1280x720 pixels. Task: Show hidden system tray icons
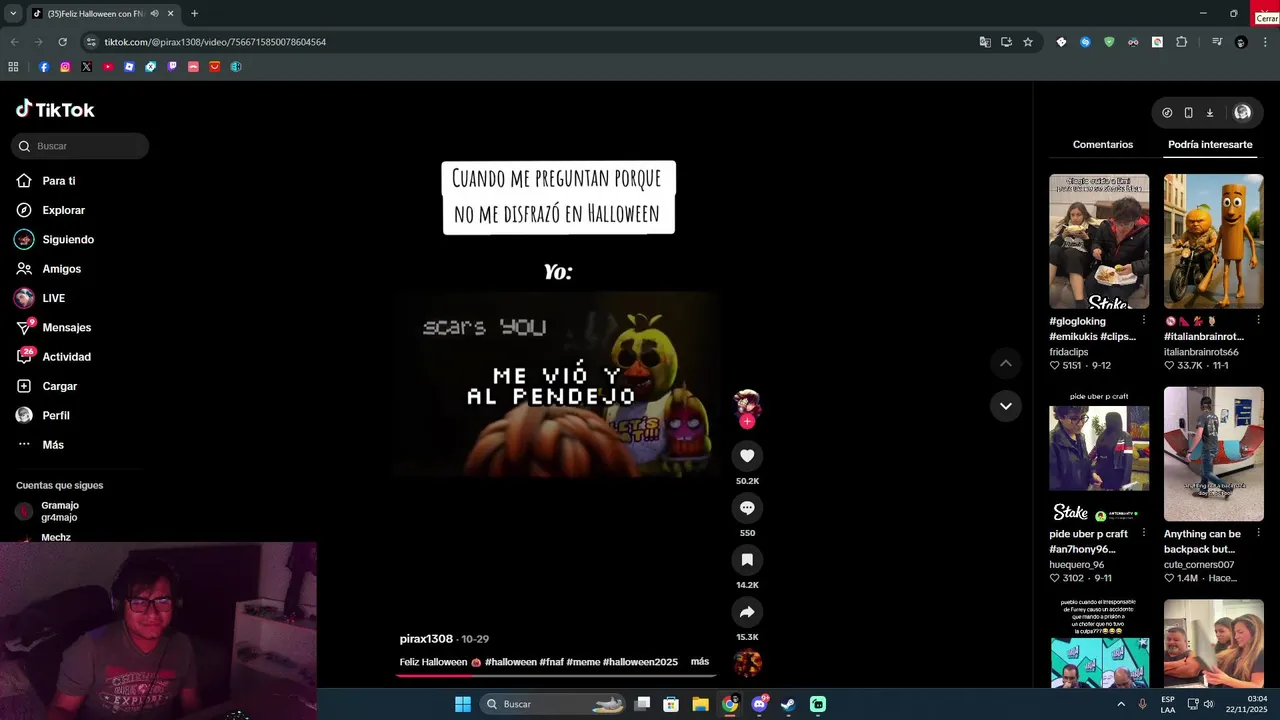click(1121, 704)
